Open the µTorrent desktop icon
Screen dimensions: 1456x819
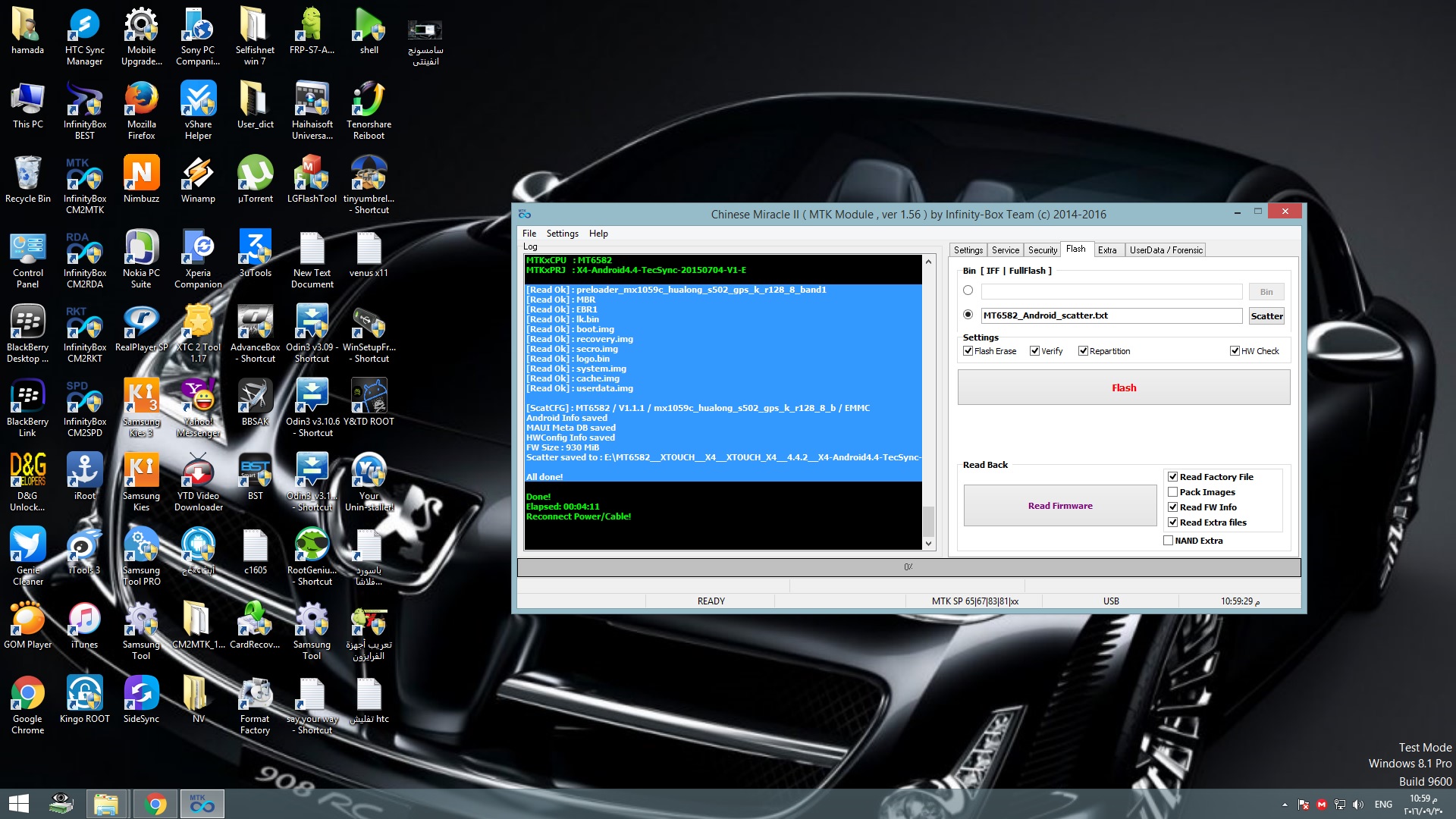coord(255,180)
